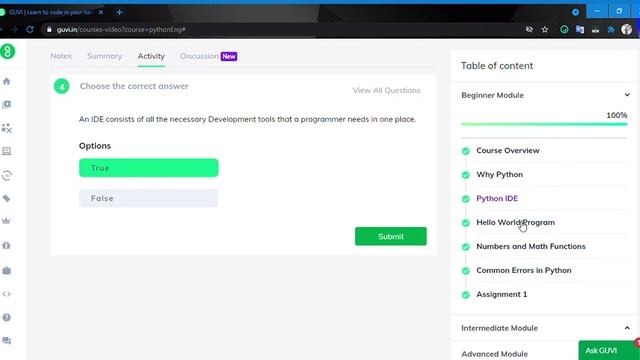Click the browser address bar URL

(x=121, y=29)
